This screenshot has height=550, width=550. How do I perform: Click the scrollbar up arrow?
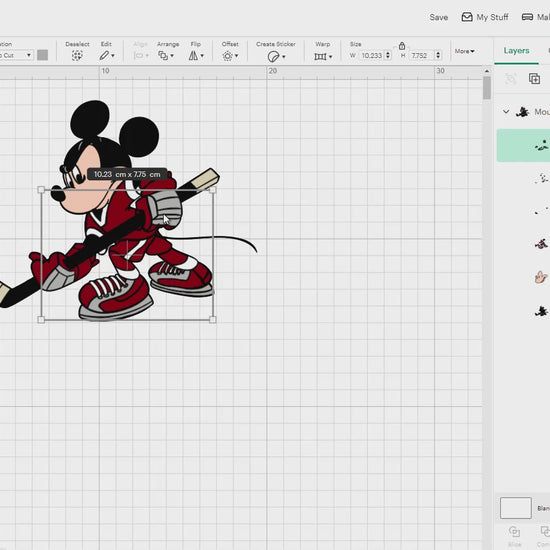[x=487, y=71]
